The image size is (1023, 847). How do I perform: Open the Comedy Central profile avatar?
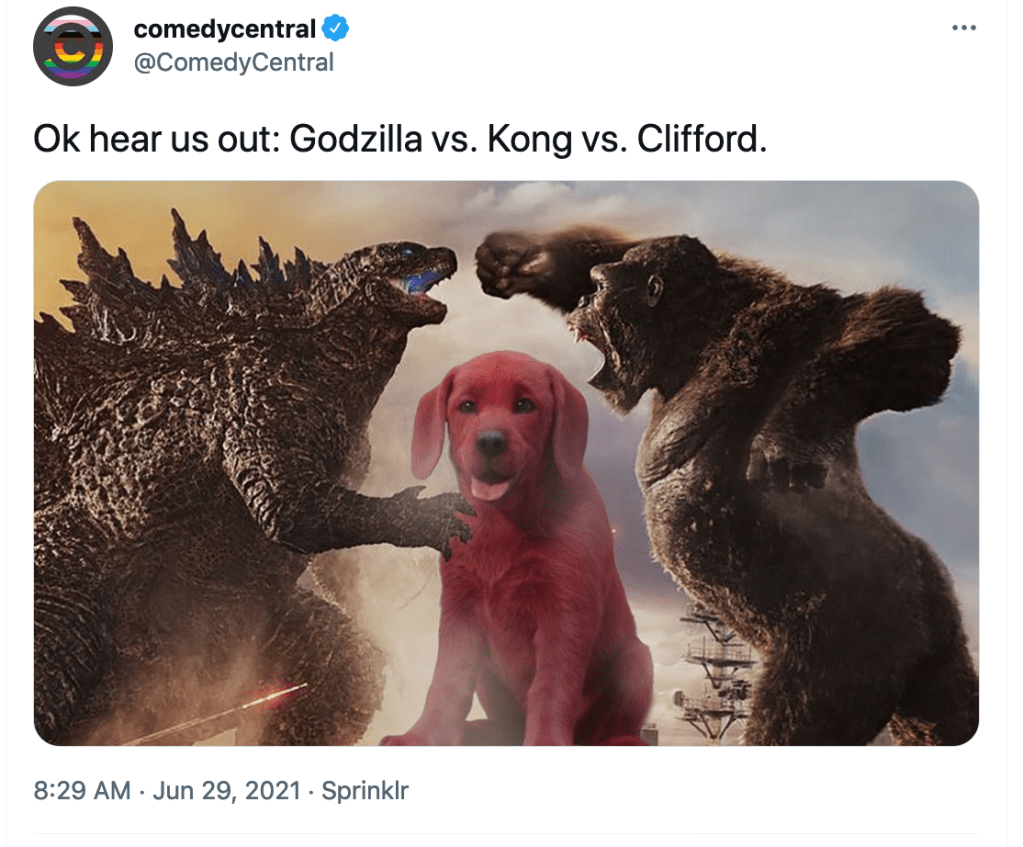[x=73, y=46]
